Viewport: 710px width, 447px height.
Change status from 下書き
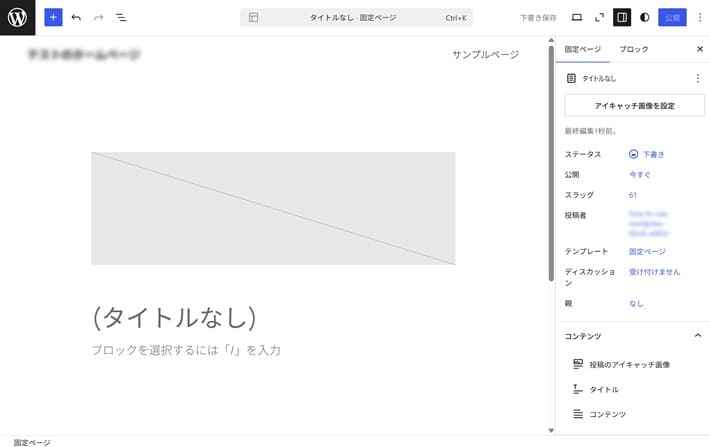pyautogui.click(x=647, y=154)
